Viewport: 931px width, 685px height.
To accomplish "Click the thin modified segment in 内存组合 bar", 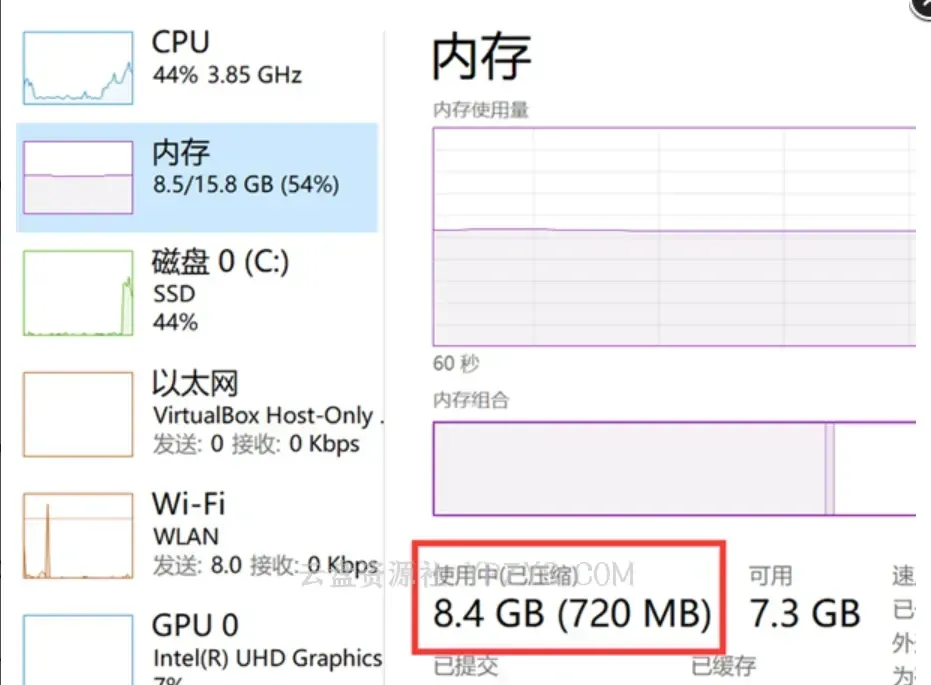I will (830, 468).
